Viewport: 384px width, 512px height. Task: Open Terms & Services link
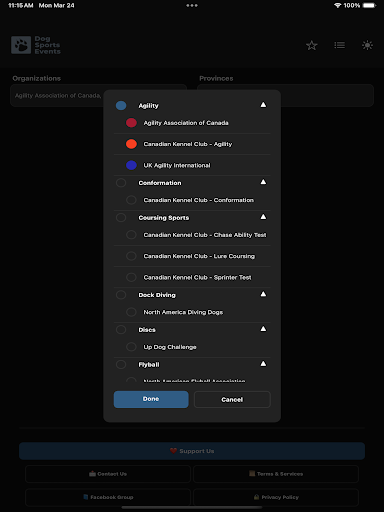point(276,474)
